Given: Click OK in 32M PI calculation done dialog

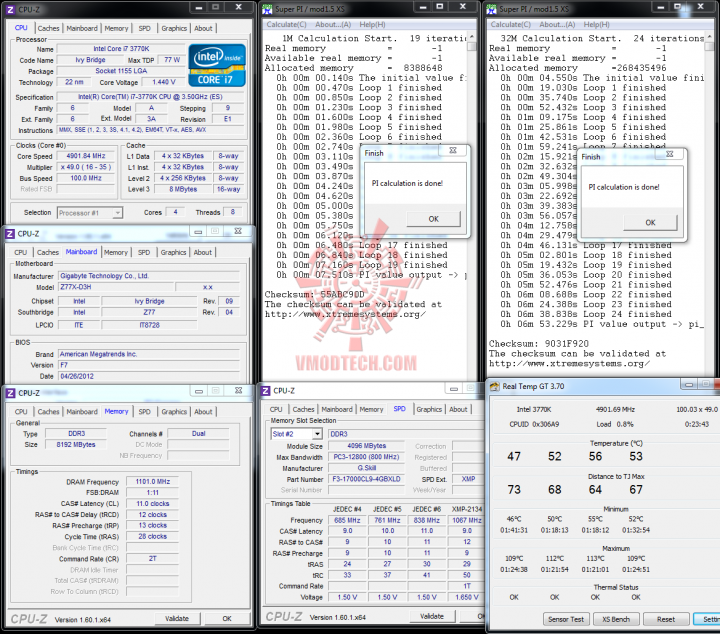Looking at the screenshot, I should coord(650,223).
